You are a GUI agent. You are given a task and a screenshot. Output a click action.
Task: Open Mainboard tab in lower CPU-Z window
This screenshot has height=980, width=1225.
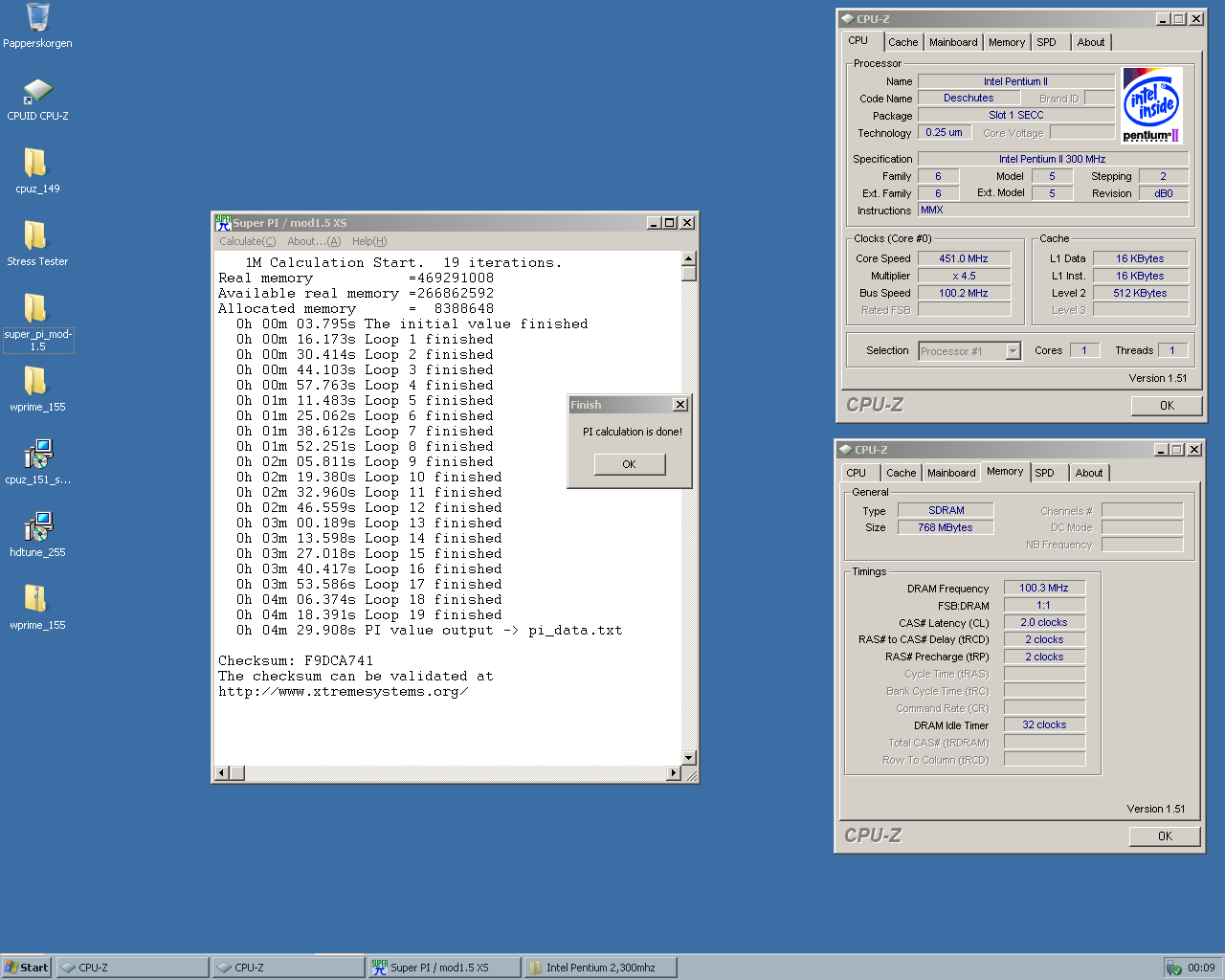click(951, 473)
